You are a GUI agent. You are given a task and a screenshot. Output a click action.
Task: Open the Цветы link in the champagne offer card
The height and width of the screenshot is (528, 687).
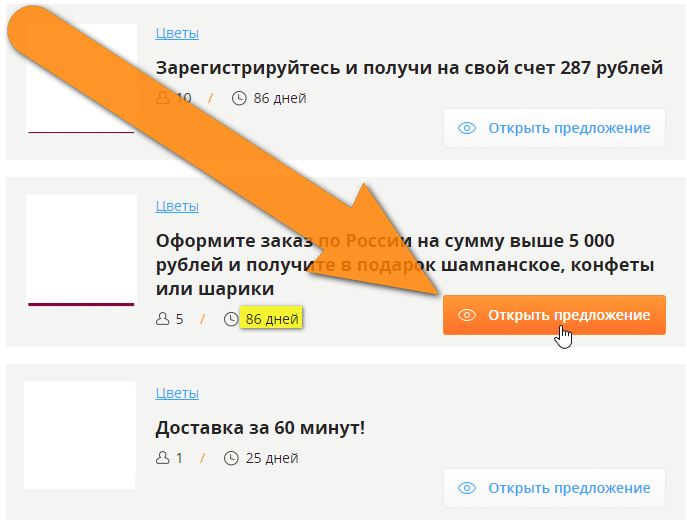click(x=177, y=206)
